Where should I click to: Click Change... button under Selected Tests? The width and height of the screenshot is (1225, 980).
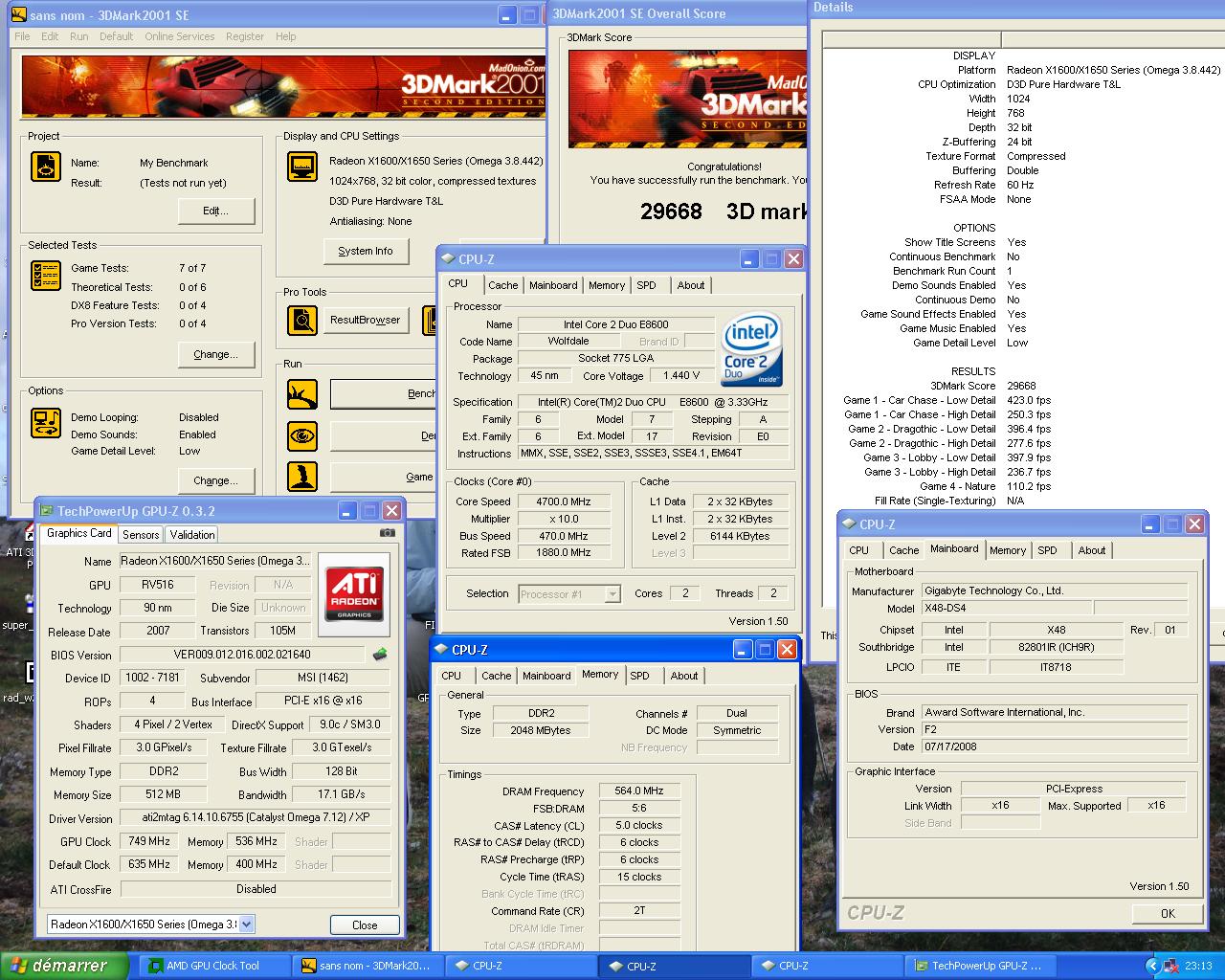(215, 354)
